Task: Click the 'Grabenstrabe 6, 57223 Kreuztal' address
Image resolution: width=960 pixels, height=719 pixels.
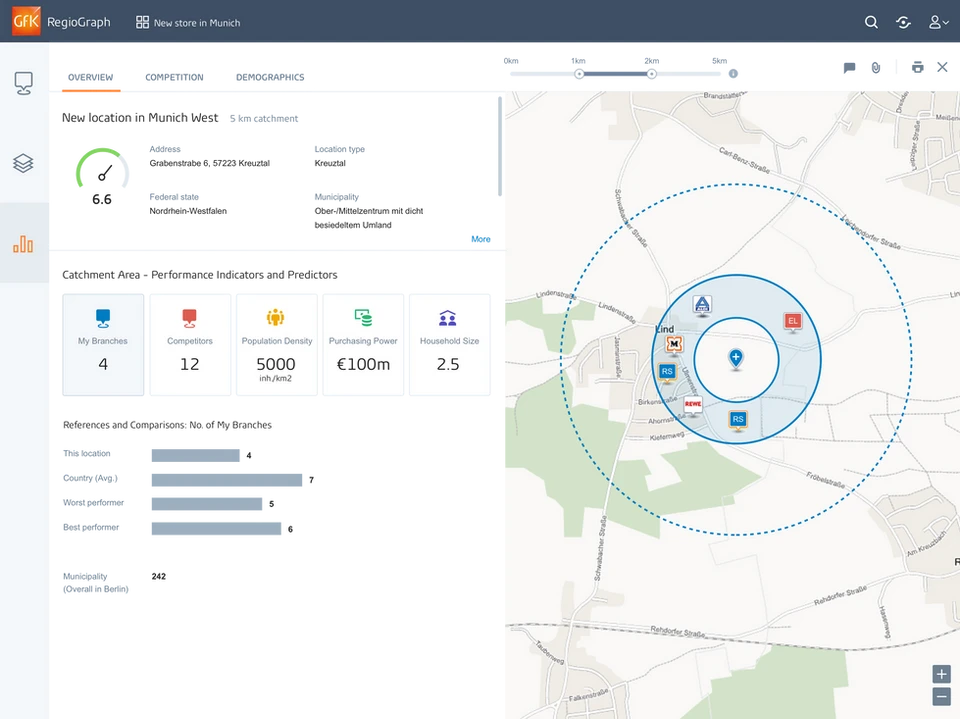Action: 209,164
